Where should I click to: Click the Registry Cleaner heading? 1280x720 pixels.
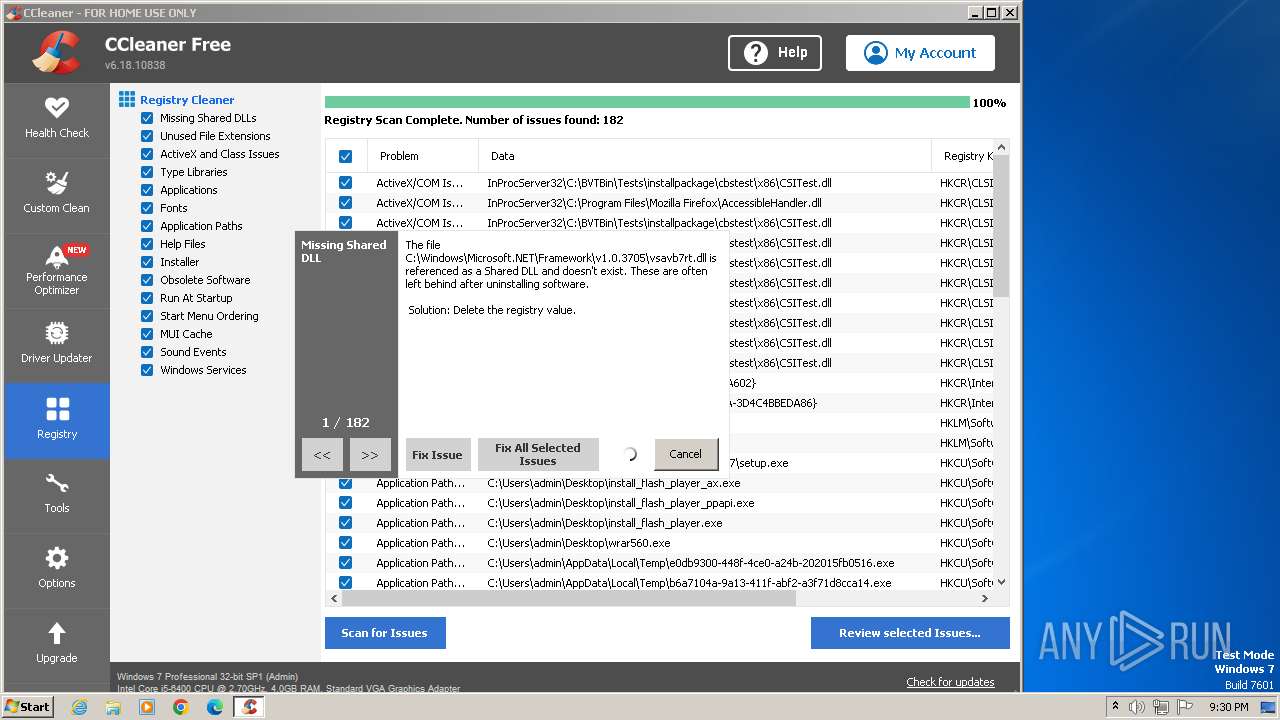pyautogui.click(x=187, y=100)
